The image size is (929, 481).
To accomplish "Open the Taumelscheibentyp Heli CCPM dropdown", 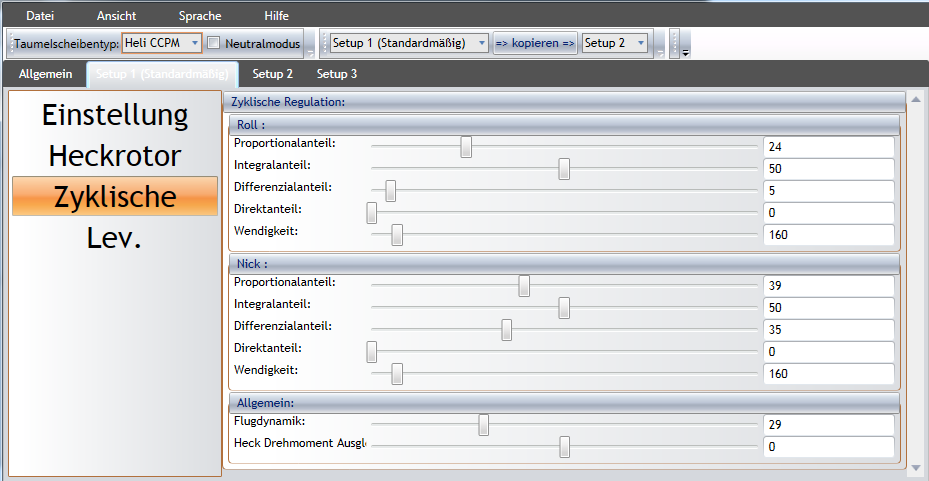I will coord(193,44).
